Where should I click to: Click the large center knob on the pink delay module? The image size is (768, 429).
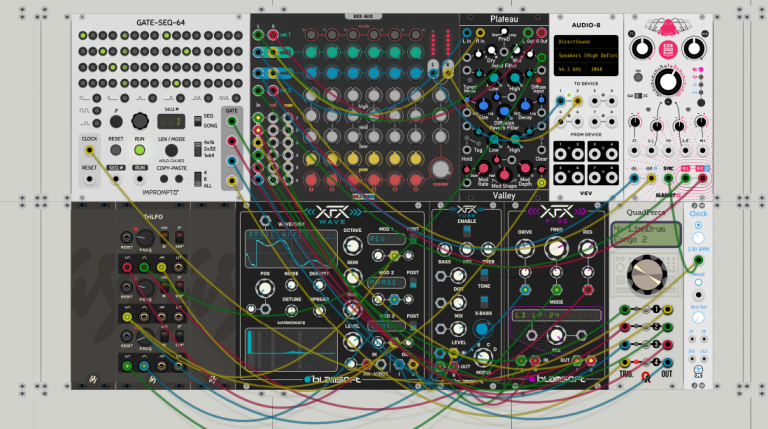668,82
